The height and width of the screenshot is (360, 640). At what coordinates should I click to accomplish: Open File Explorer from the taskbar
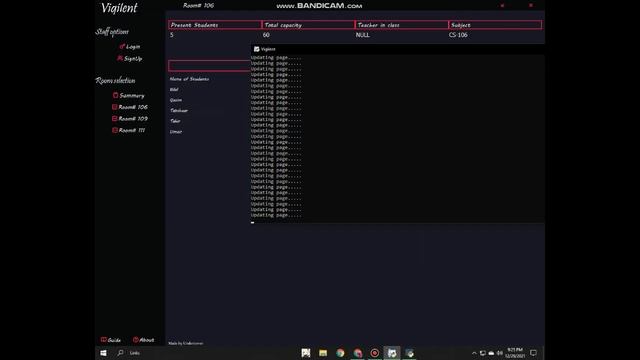(323, 353)
